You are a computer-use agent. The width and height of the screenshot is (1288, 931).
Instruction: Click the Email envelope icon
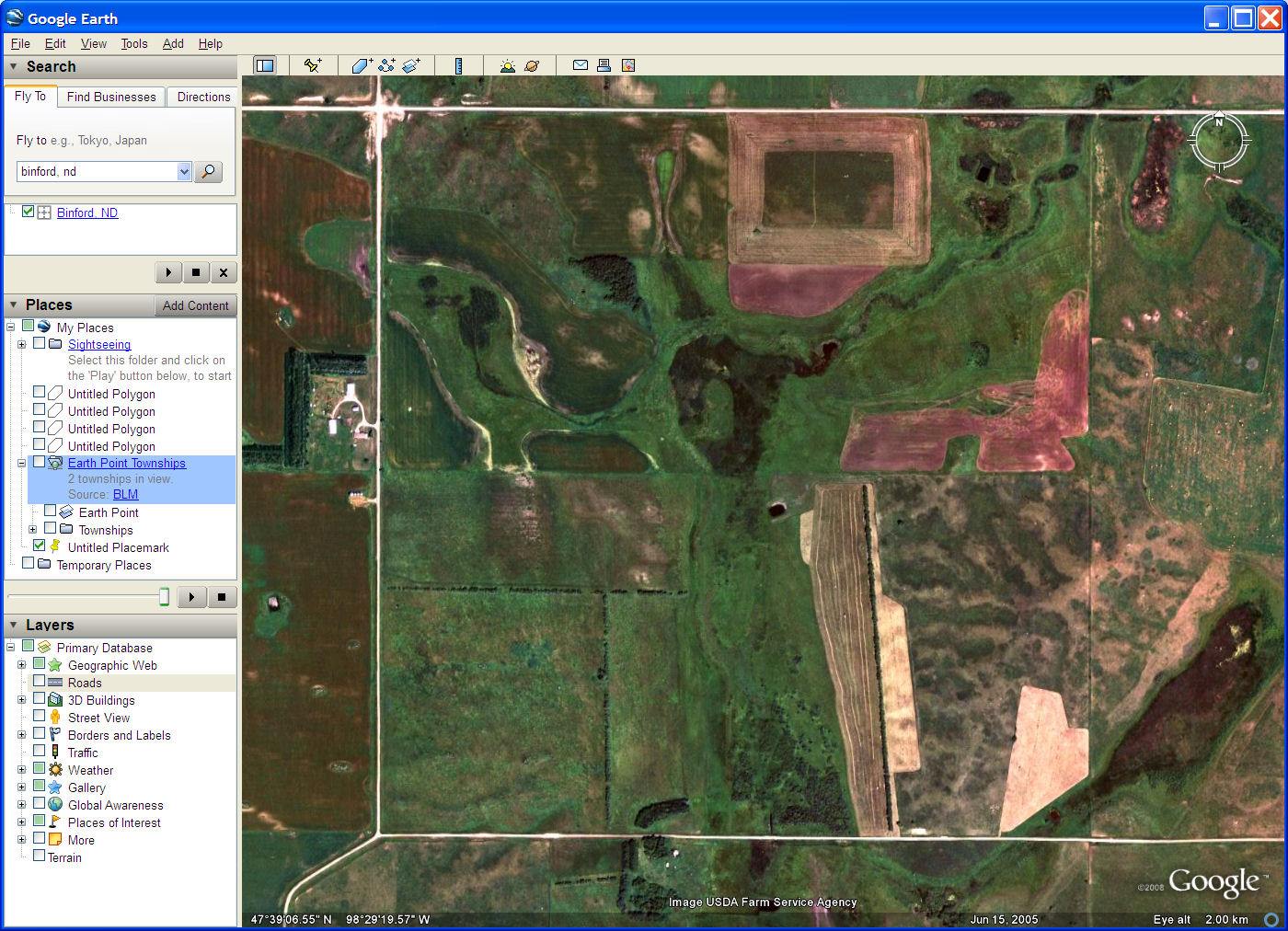[581, 65]
